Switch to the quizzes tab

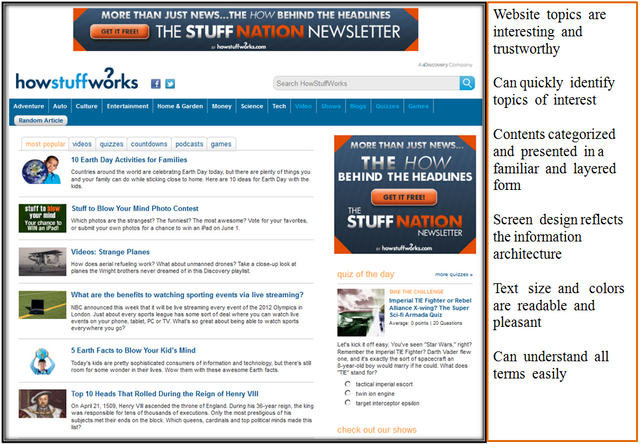(x=111, y=144)
